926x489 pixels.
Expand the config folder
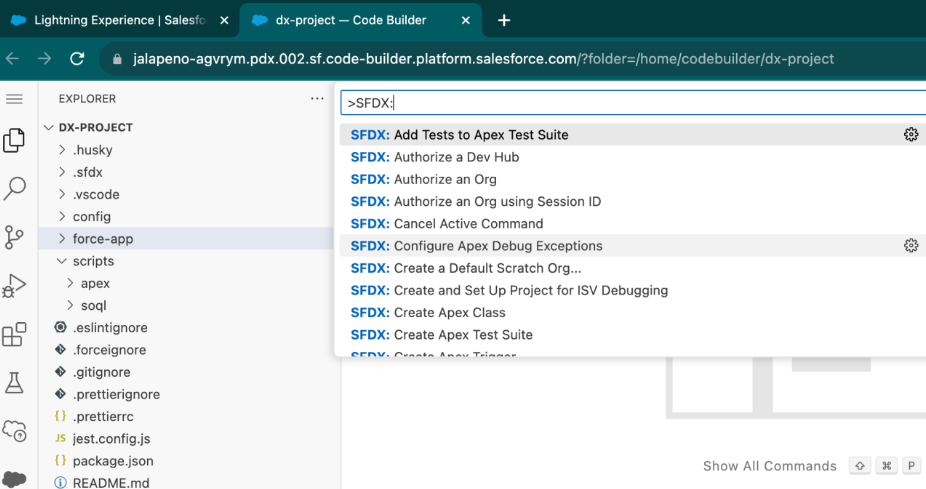pyautogui.click(x=91, y=217)
